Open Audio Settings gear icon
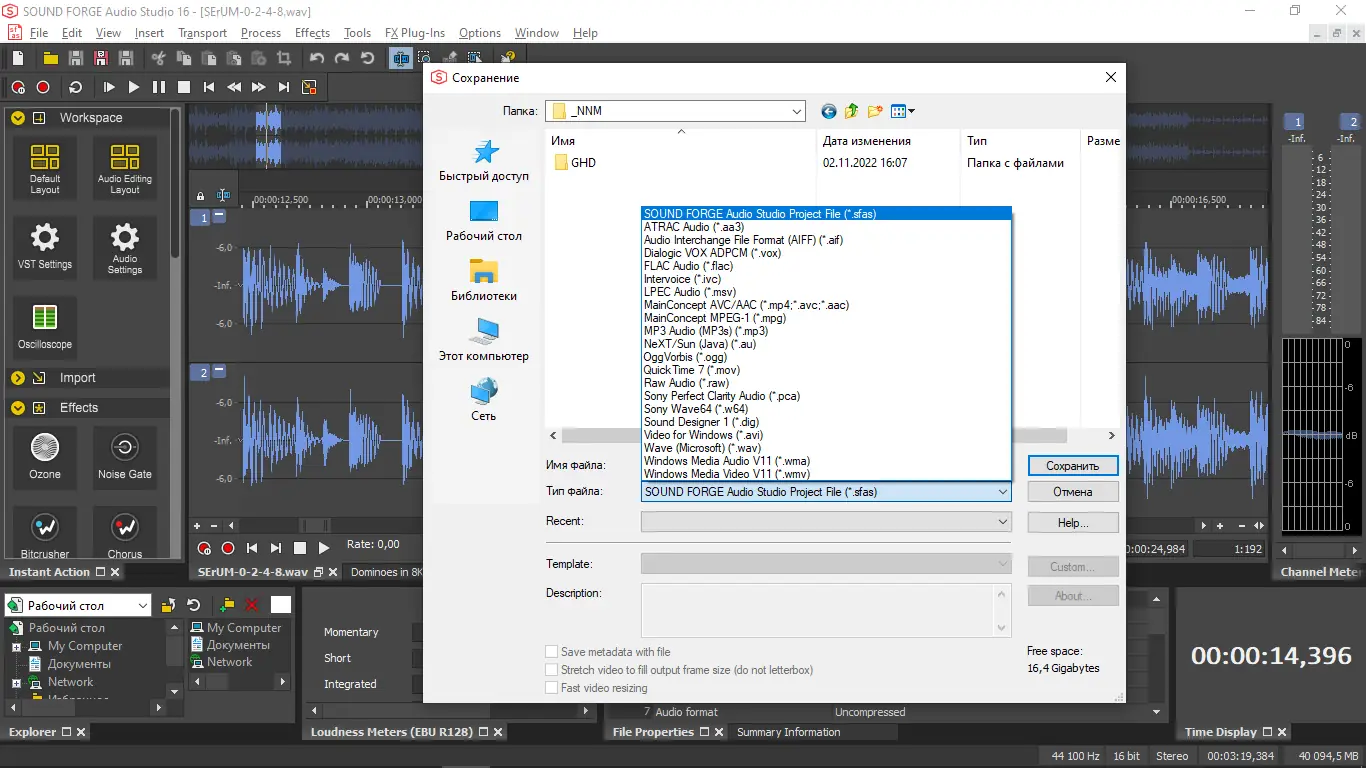The width and height of the screenshot is (1366, 768). [125, 247]
